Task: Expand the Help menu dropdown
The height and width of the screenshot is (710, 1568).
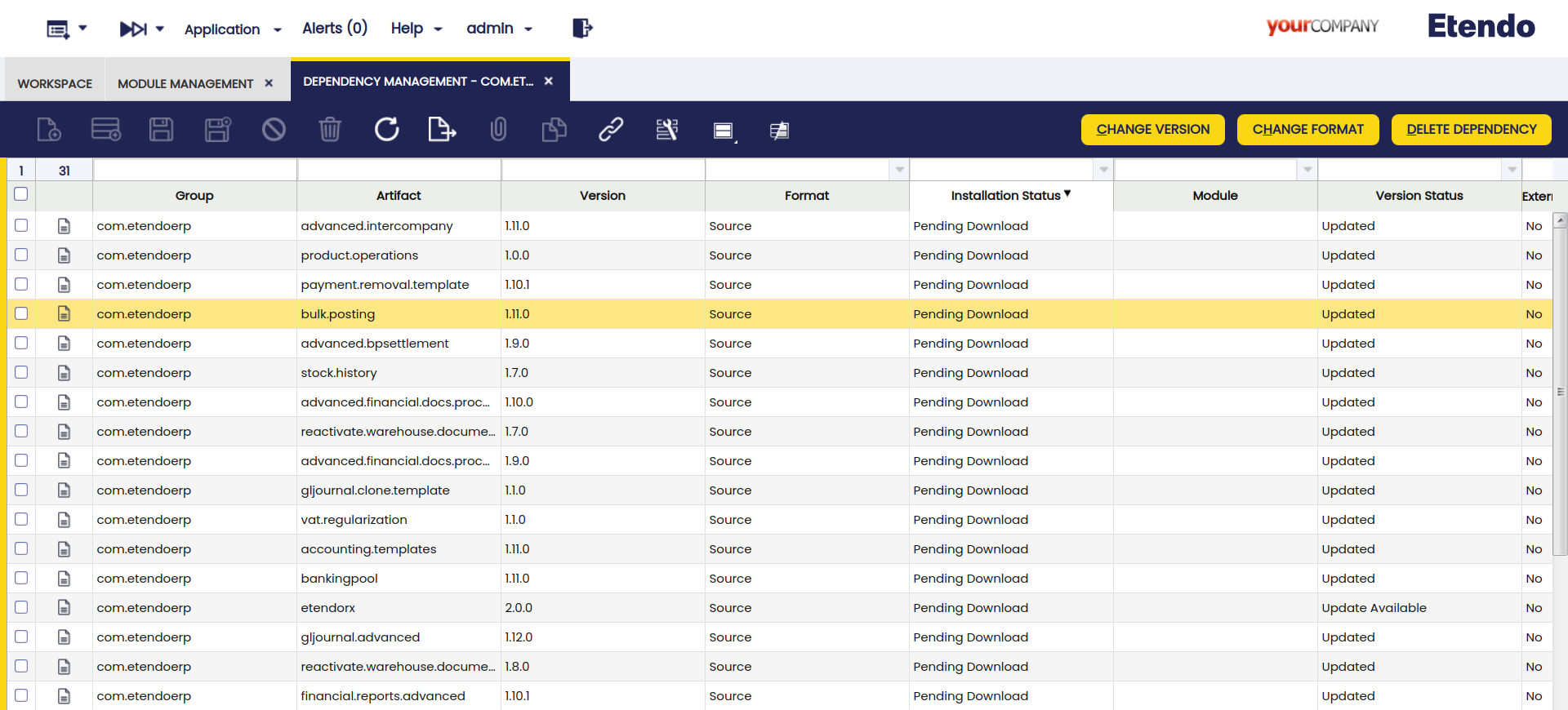Action: [x=416, y=29]
